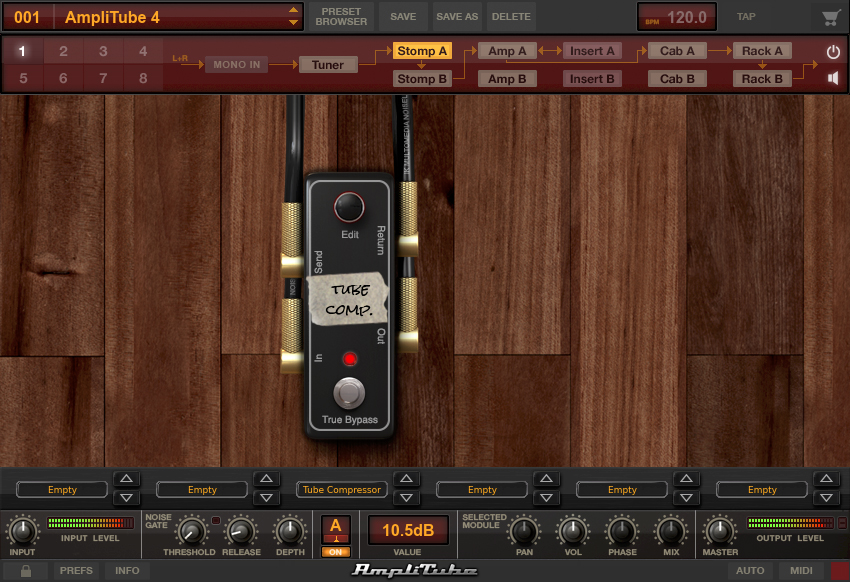Click the SAVE button

tap(403, 17)
